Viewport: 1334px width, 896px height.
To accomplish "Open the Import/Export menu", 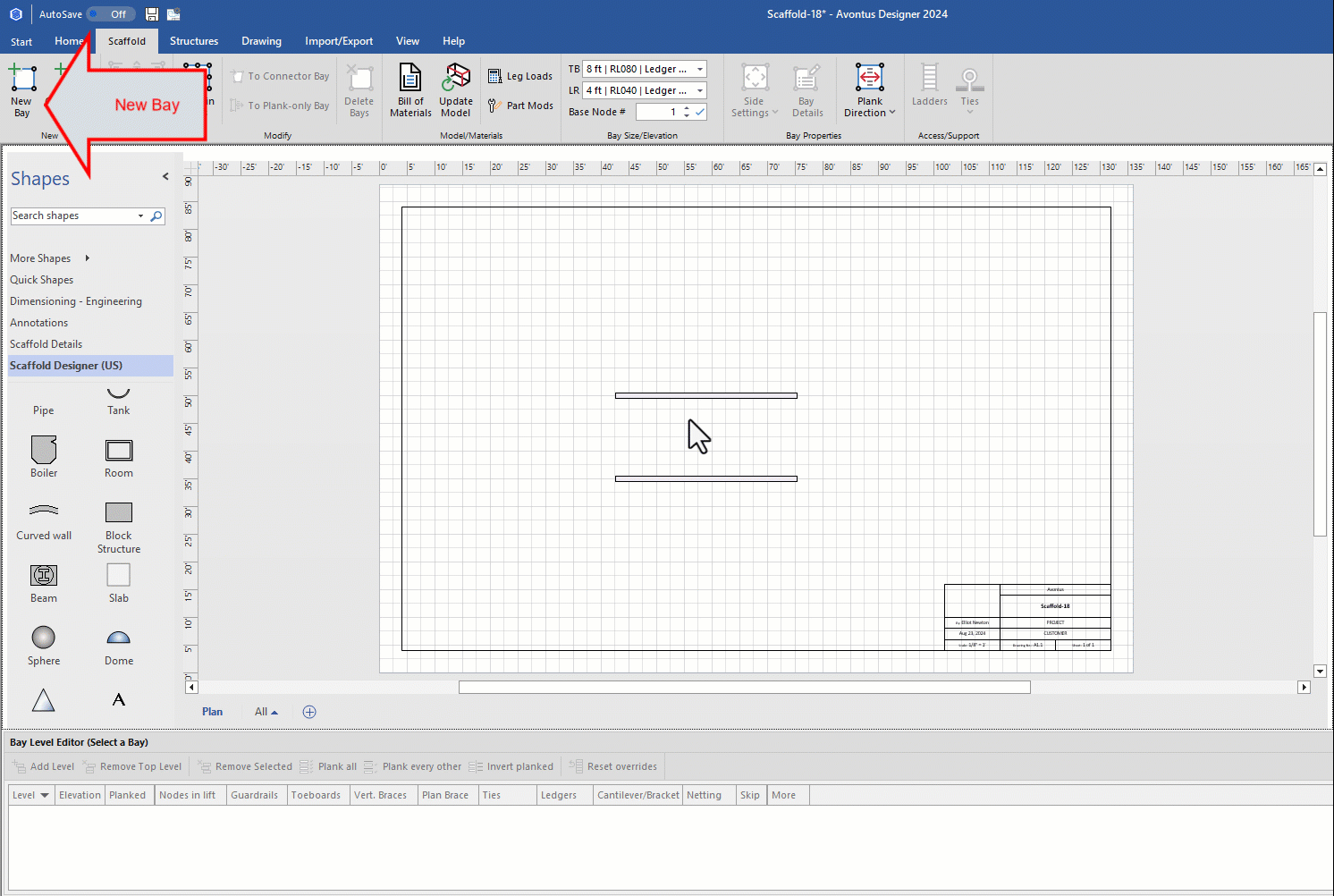I will click(x=339, y=40).
